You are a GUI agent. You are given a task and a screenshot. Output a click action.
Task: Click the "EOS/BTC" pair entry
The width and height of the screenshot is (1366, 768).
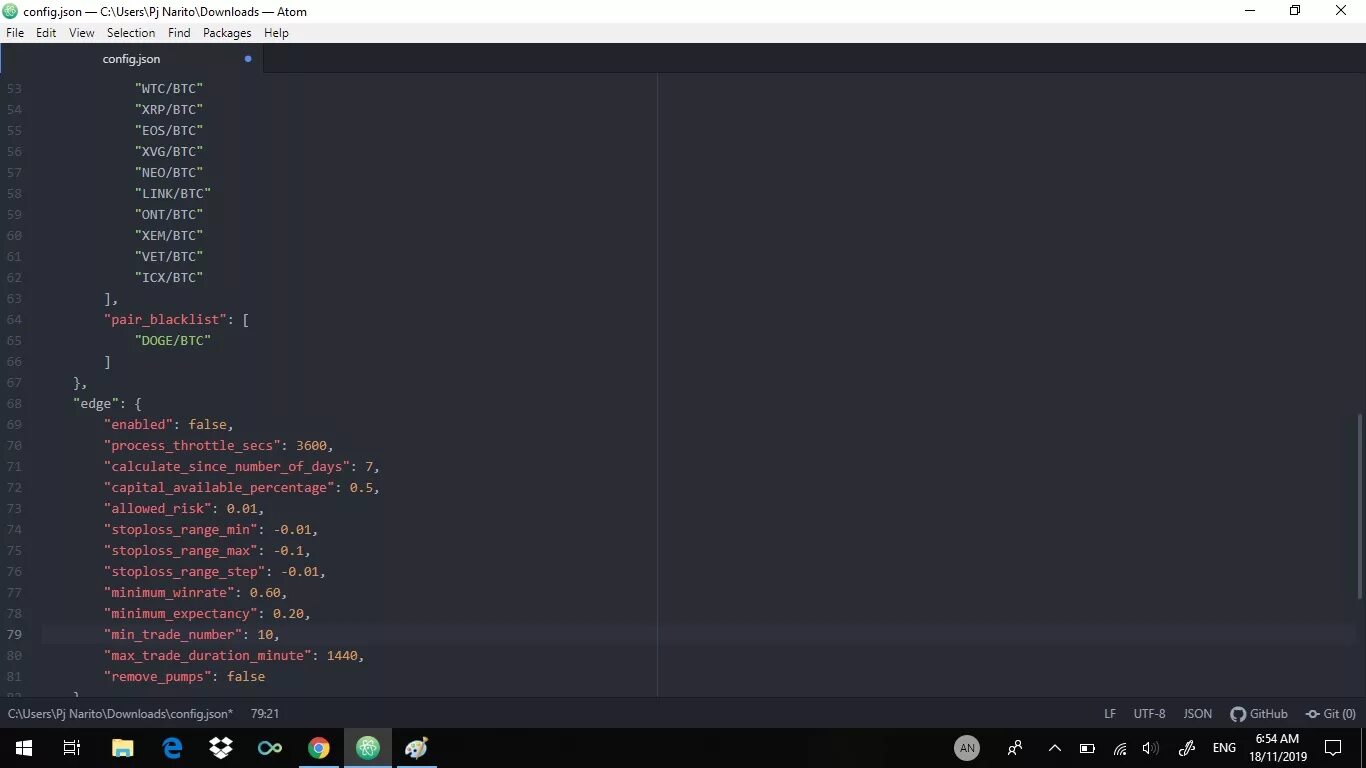169,131
